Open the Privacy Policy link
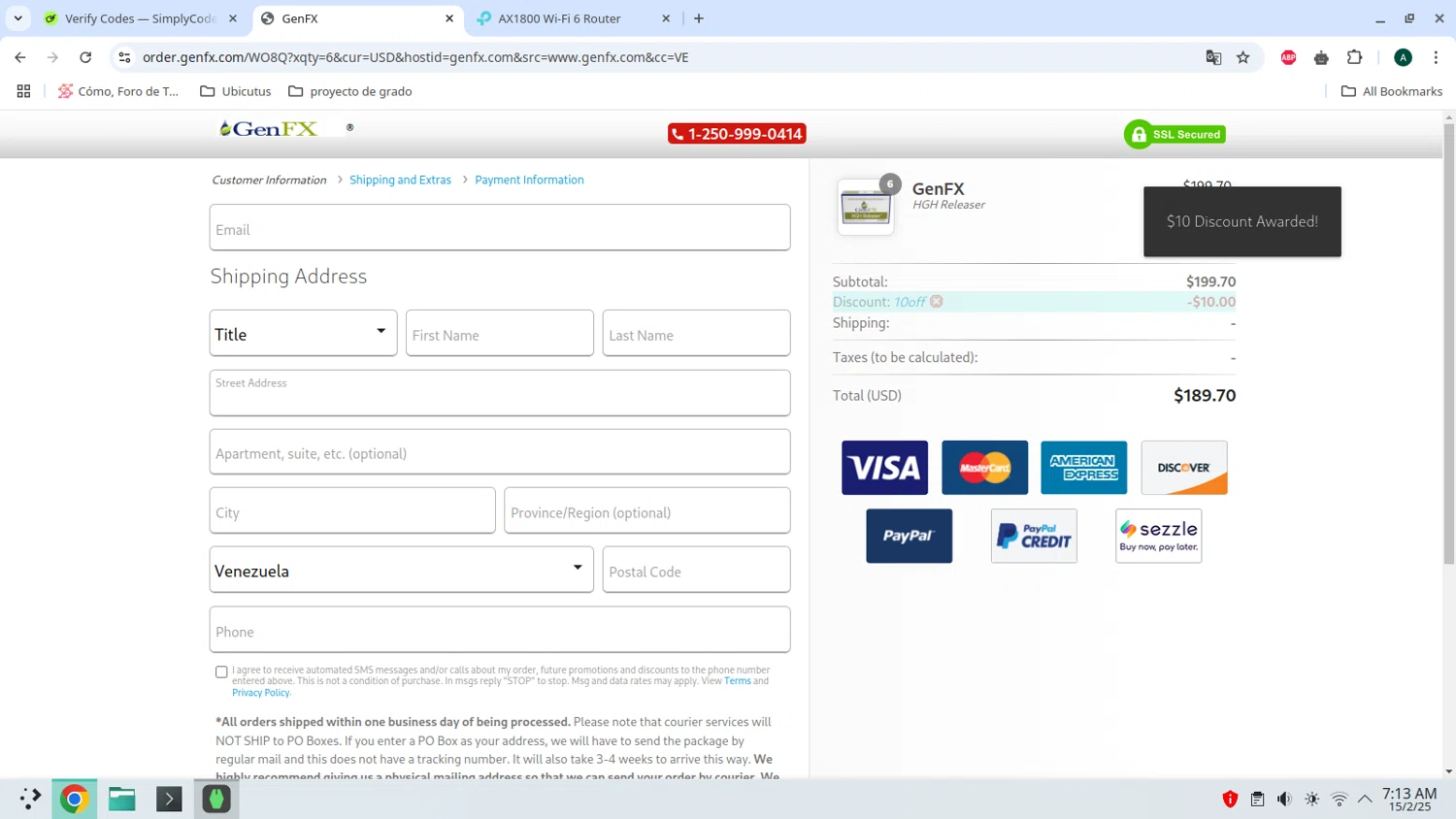The image size is (1456, 819). (260, 693)
